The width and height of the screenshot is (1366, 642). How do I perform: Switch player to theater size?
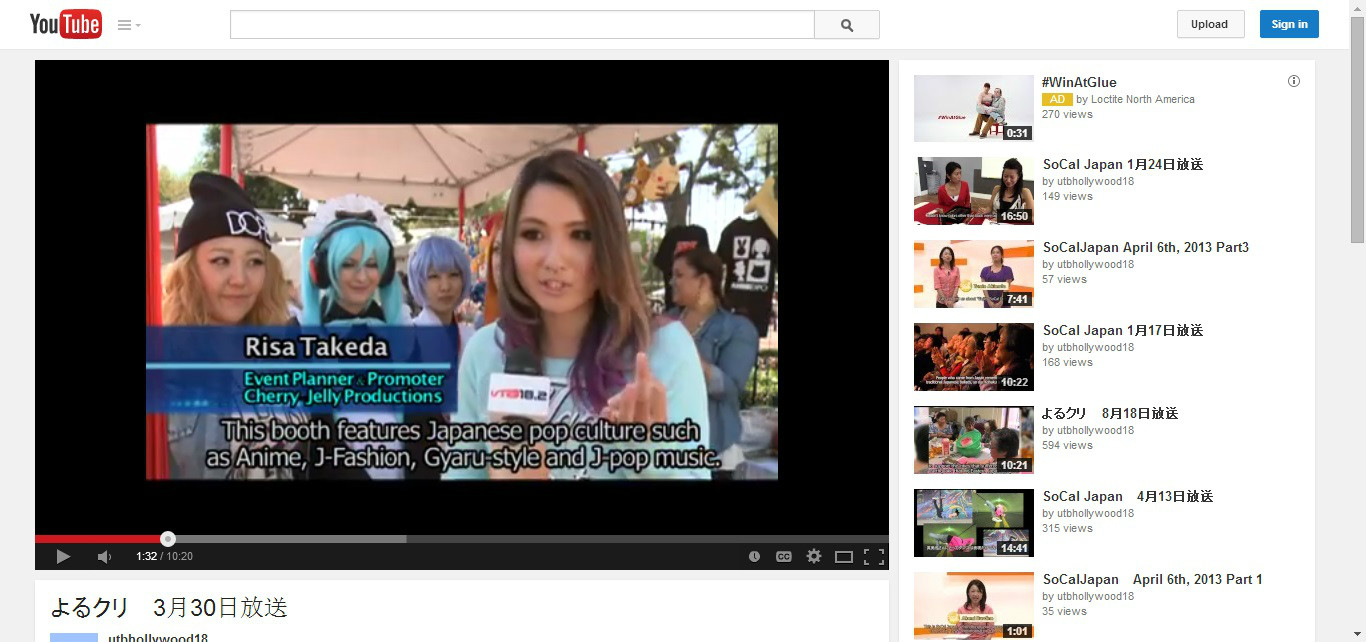point(844,556)
